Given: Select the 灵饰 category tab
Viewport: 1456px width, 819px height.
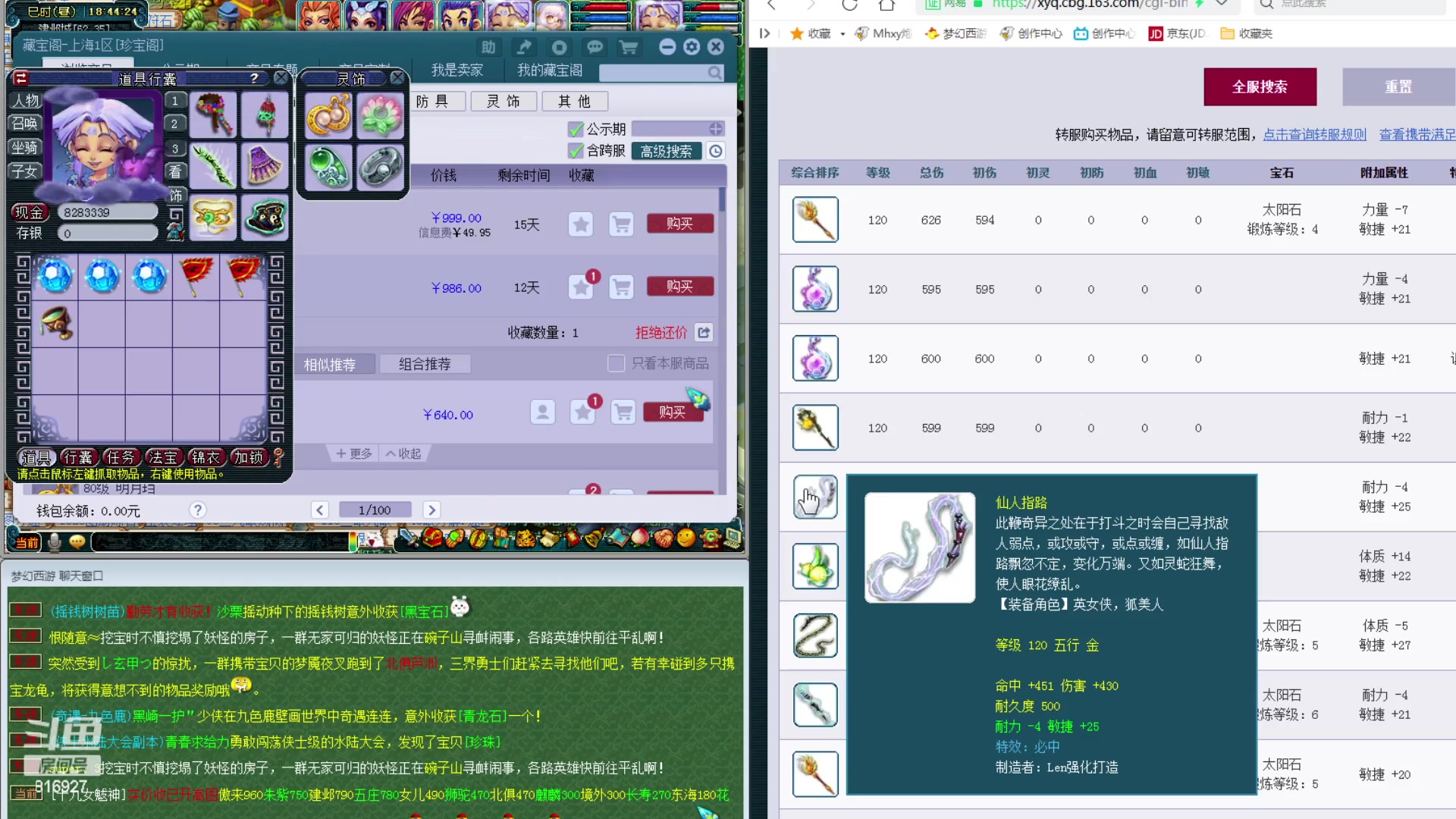Looking at the screenshot, I should tap(504, 101).
